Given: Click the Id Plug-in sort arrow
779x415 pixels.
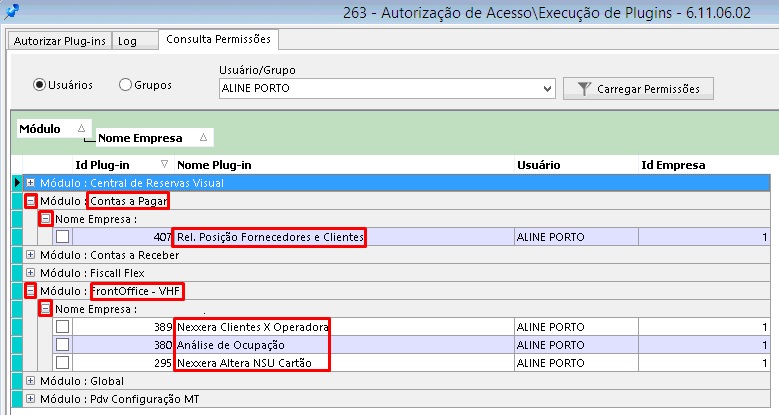Looking at the screenshot, I should 164,164.
